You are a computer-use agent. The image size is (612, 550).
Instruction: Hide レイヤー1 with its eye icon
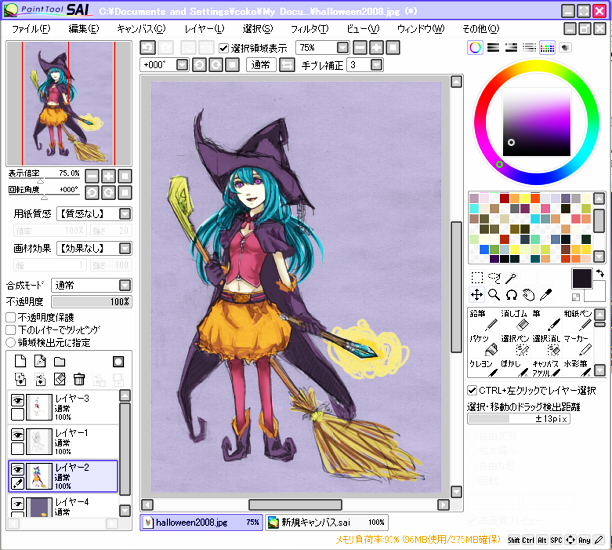18,434
